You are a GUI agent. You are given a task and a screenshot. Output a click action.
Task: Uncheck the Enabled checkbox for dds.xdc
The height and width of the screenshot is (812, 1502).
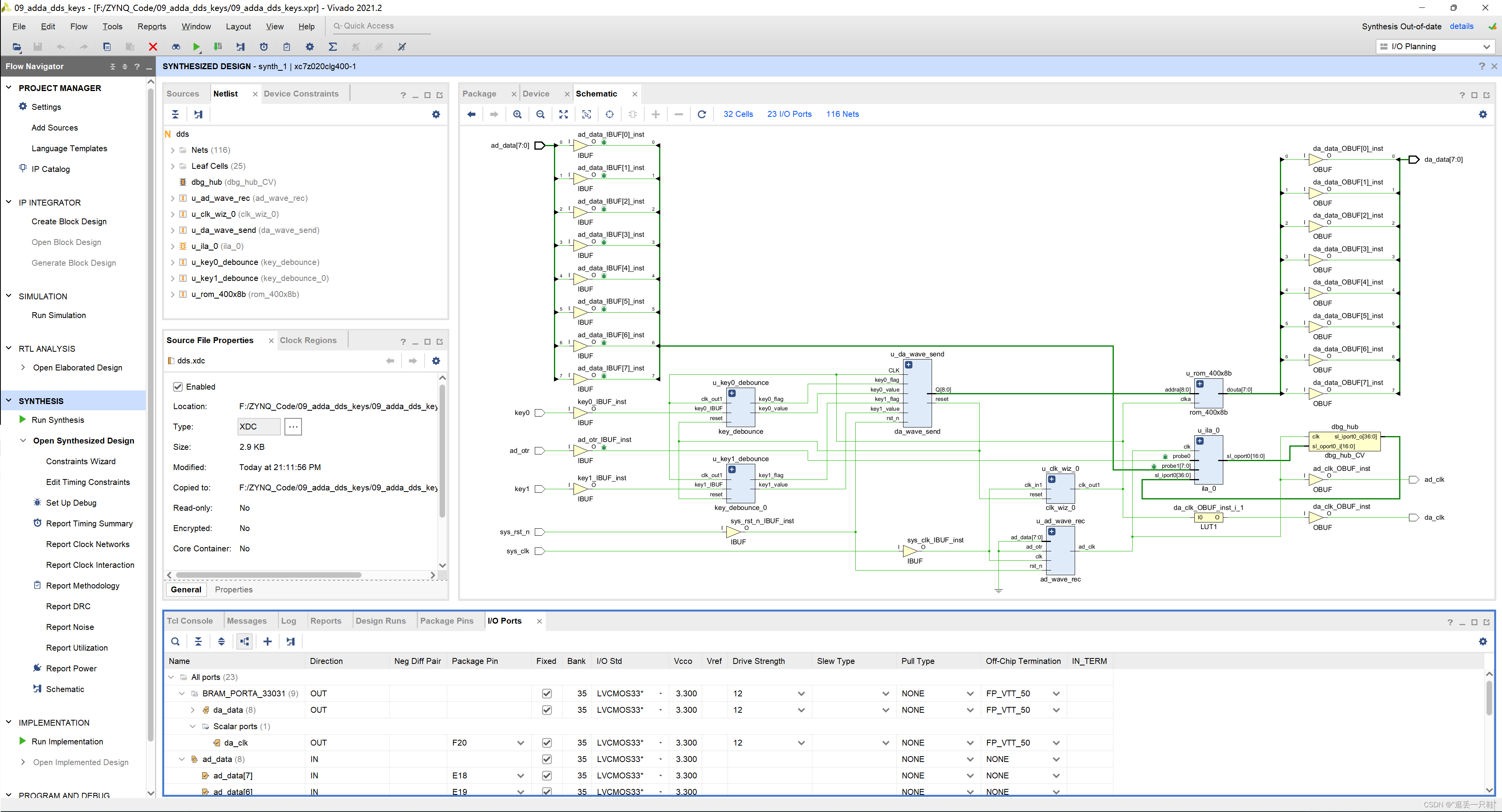pyautogui.click(x=178, y=386)
